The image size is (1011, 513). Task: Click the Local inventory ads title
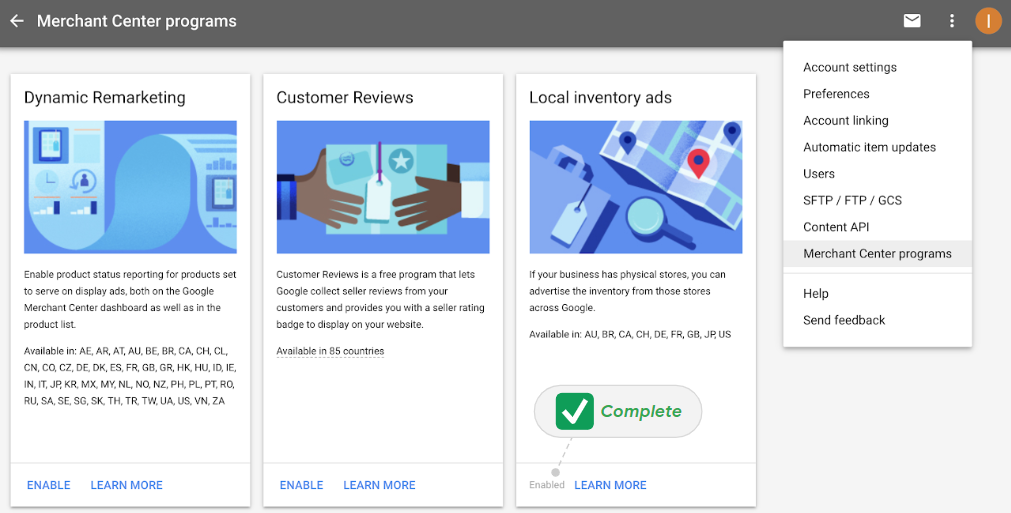(x=600, y=97)
